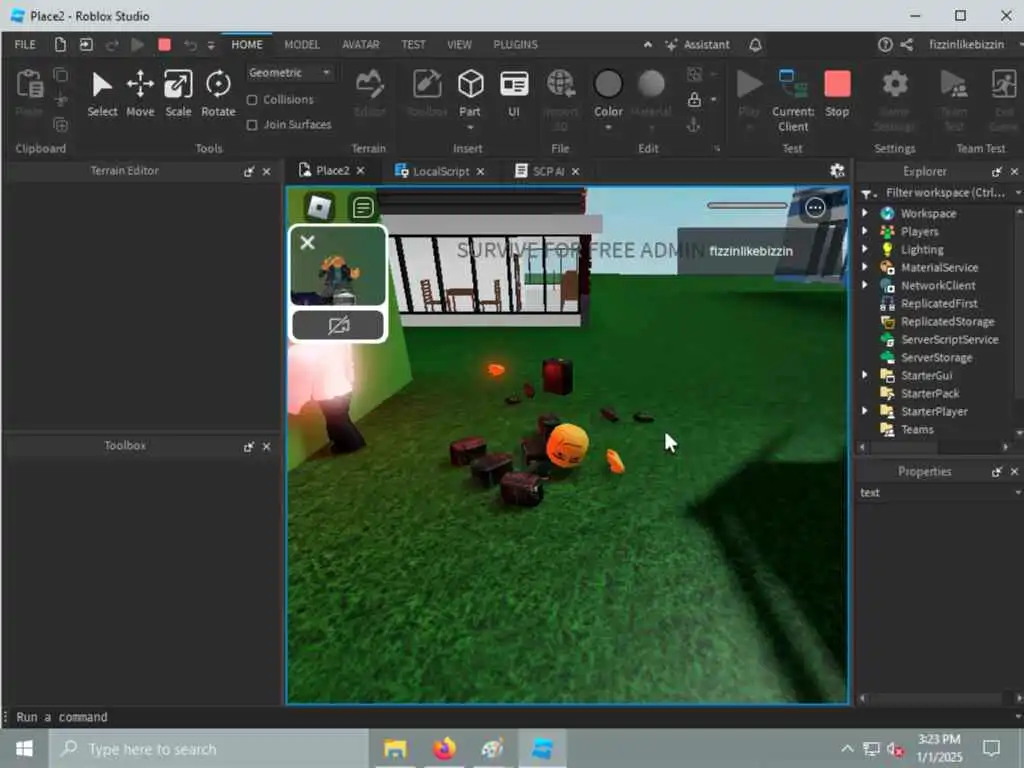Image resolution: width=1024 pixels, height=768 pixels.
Task: Open the Terrain Editor tool
Action: click(370, 94)
